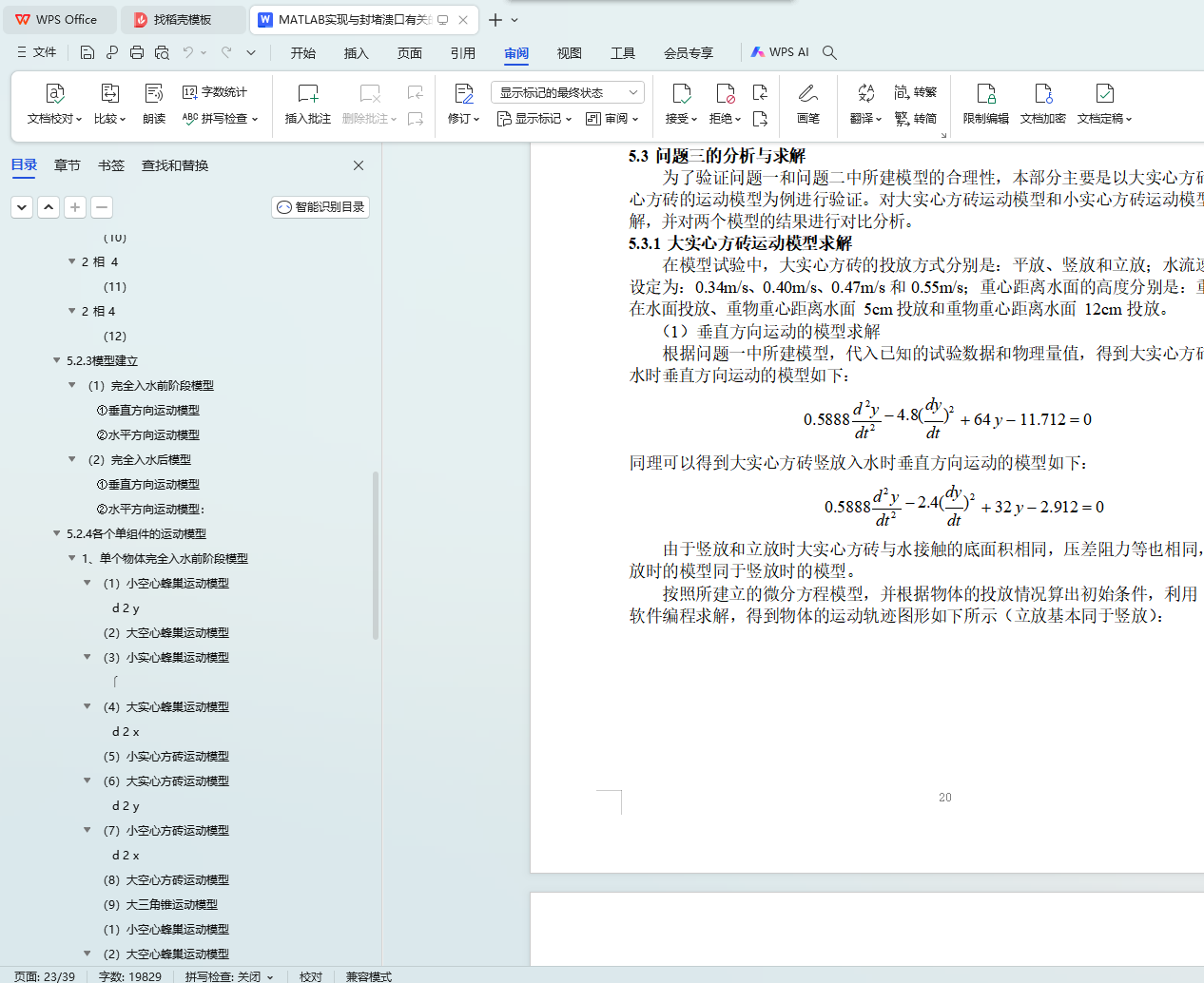Viewport: 1204px width, 983px height.
Task: Click the search magnifier icon beside WPS AI
Action: [829, 53]
